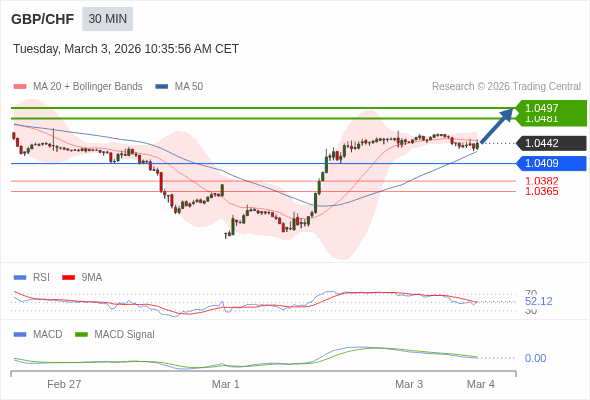Click the '9MA' legend label
Screen dimensions: 590x400
[92, 278]
